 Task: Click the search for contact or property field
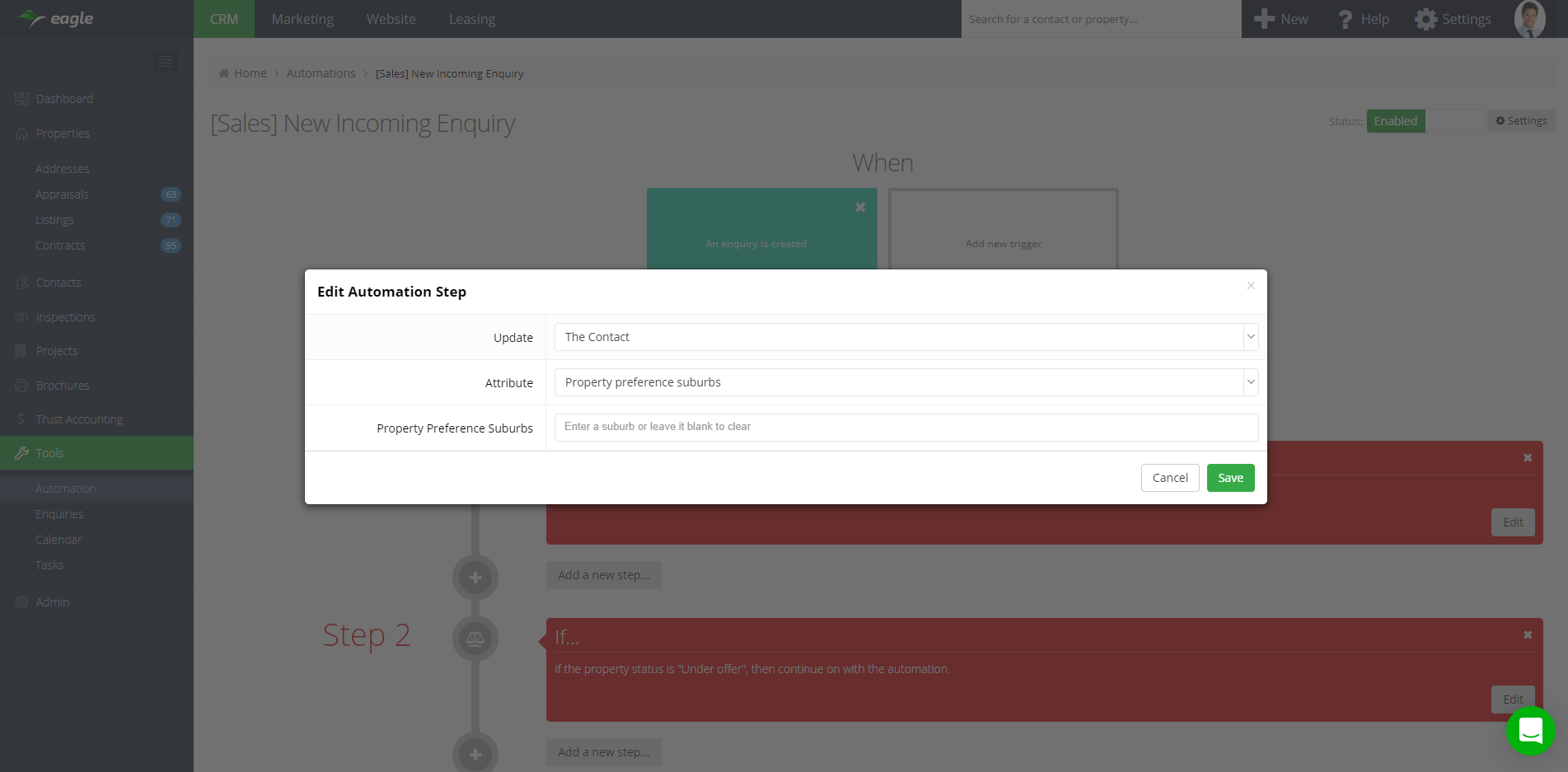pyautogui.click(x=1100, y=19)
